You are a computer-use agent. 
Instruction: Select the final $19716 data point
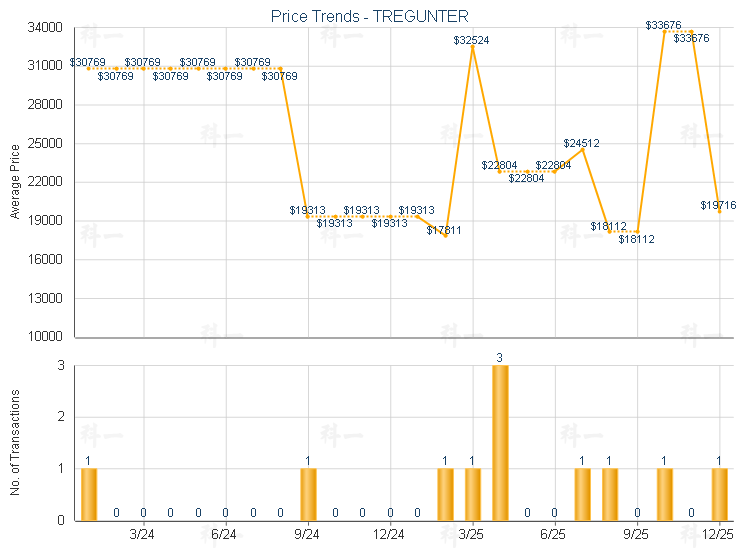(x=719, y=211)
